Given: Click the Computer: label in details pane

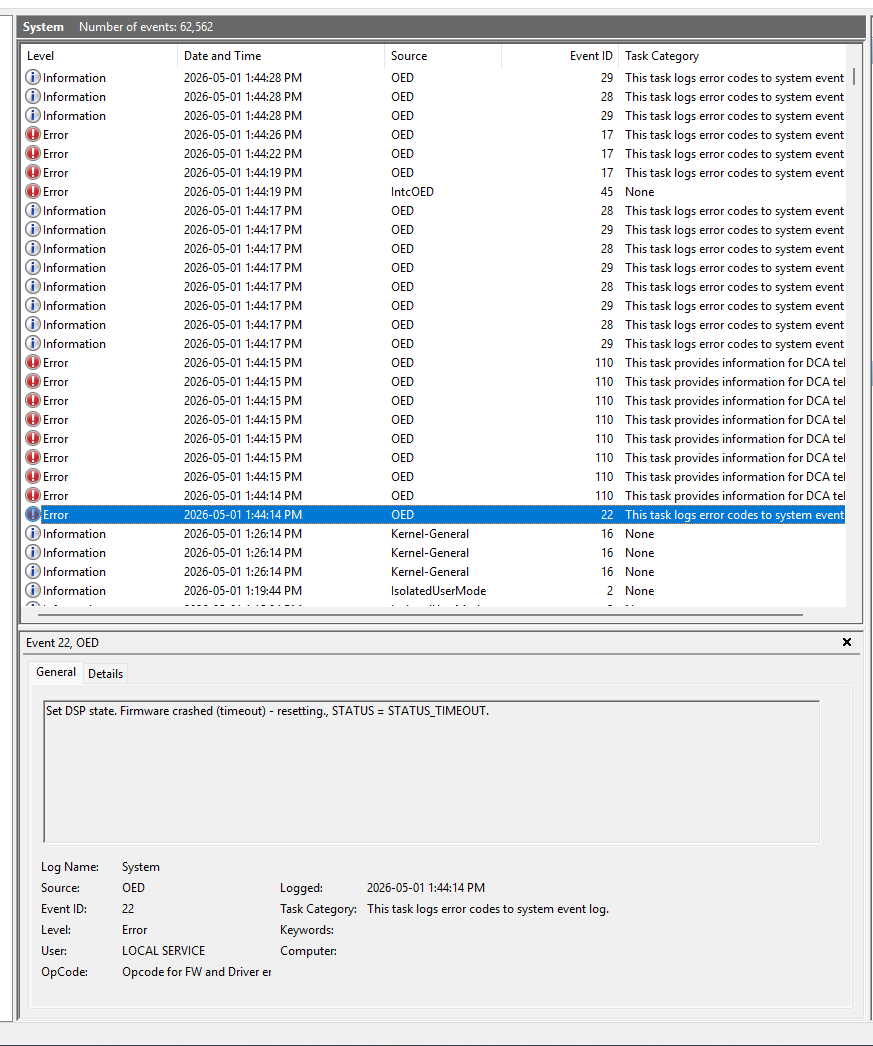Looking at the screenshot, I should (308, 951).
